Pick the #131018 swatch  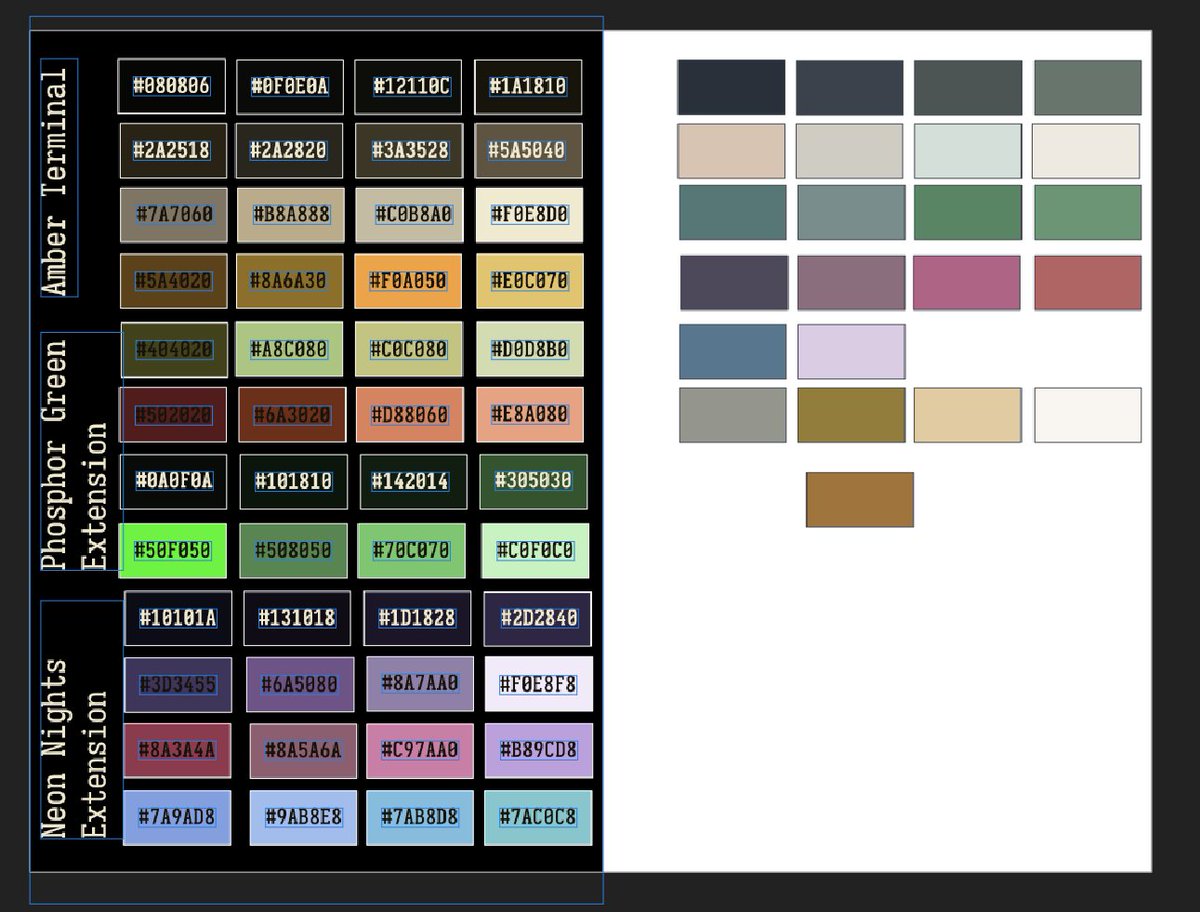(x=297, y=618)
